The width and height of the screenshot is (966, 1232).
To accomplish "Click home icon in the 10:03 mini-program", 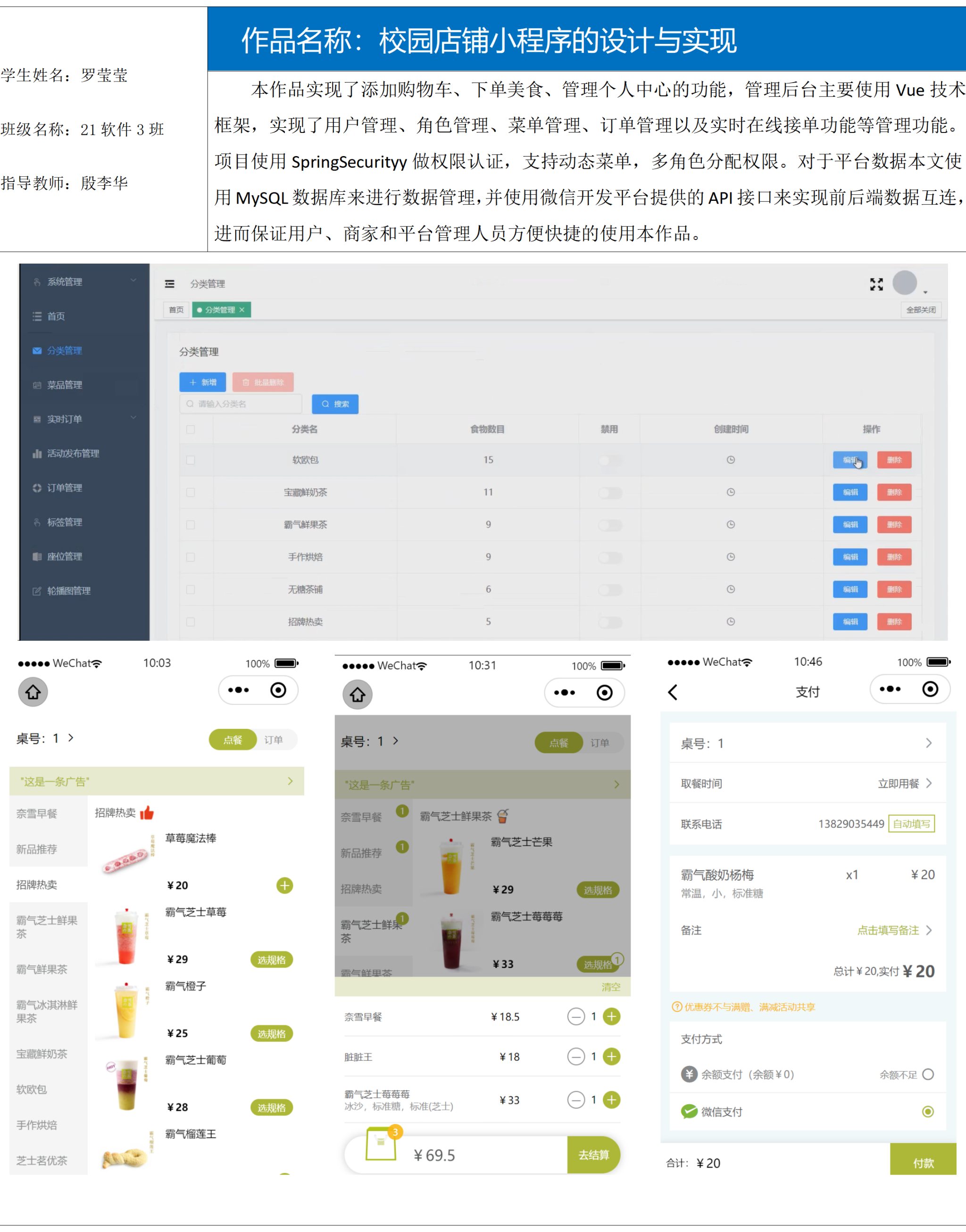I will tap(33, 692).
